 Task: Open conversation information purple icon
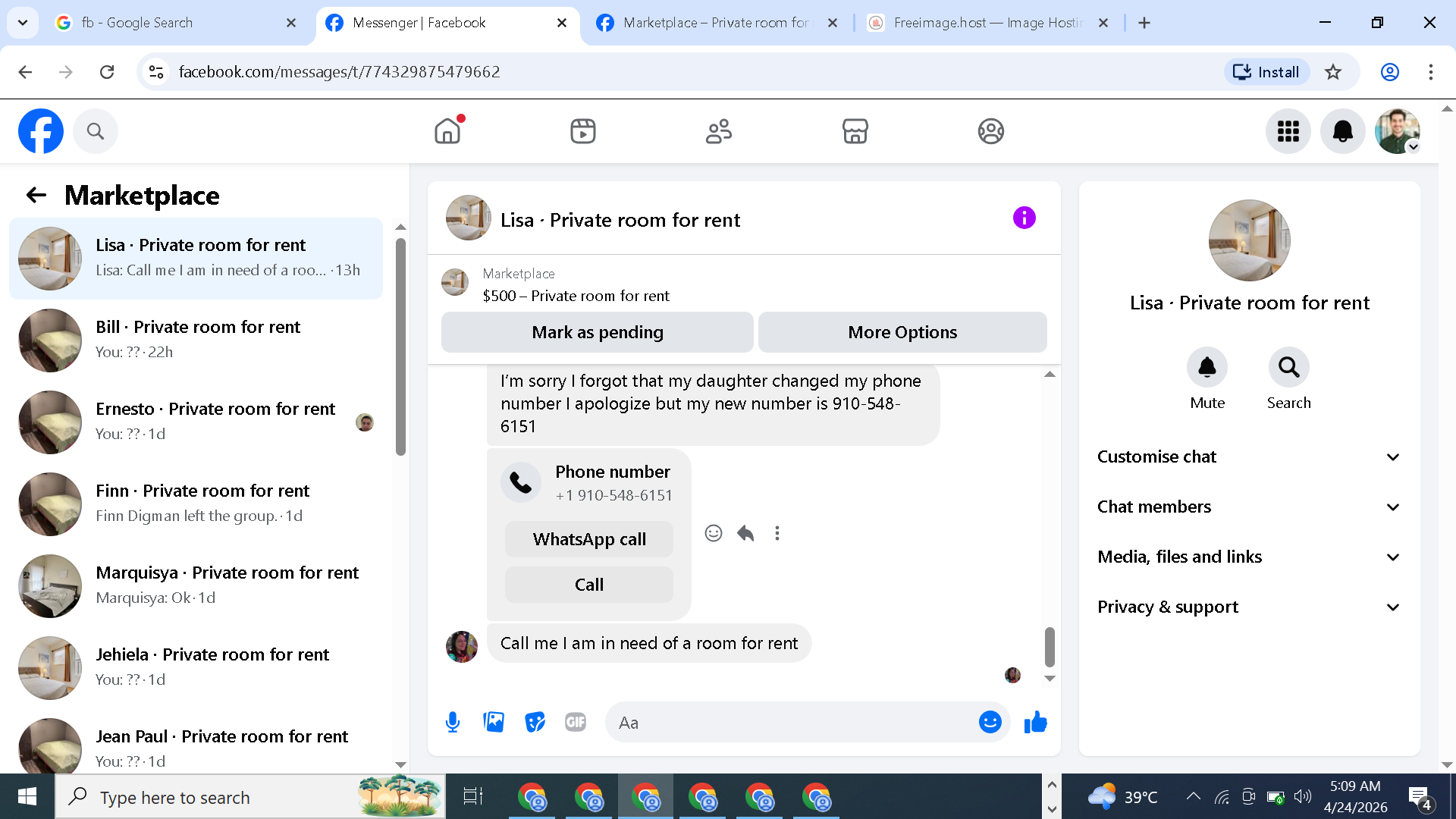click(x=1025, y=218)
